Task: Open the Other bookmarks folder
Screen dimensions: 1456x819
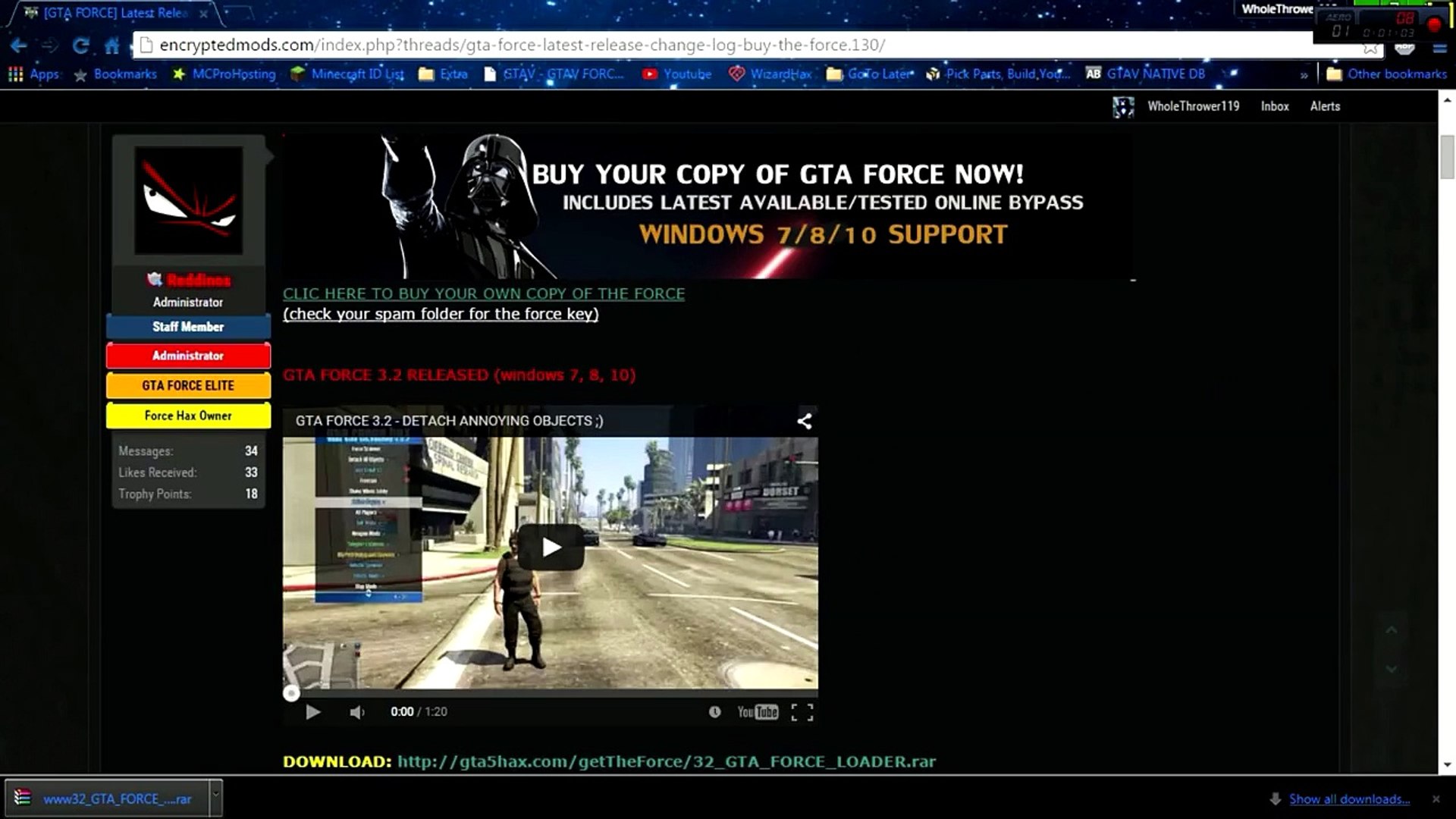Action: [1386, 74]
